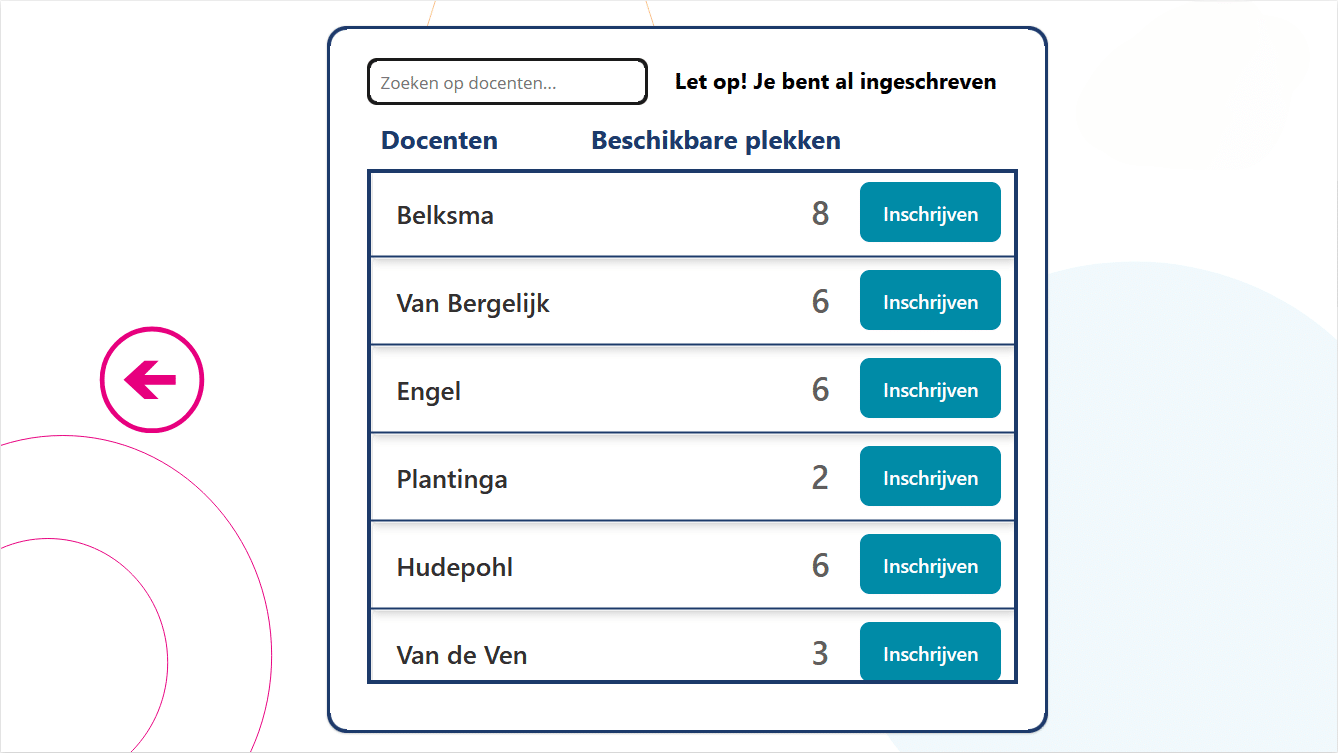Screen dimensions: 1338x753
Task: Click the Plantinga row name
Action: [452, 479]
